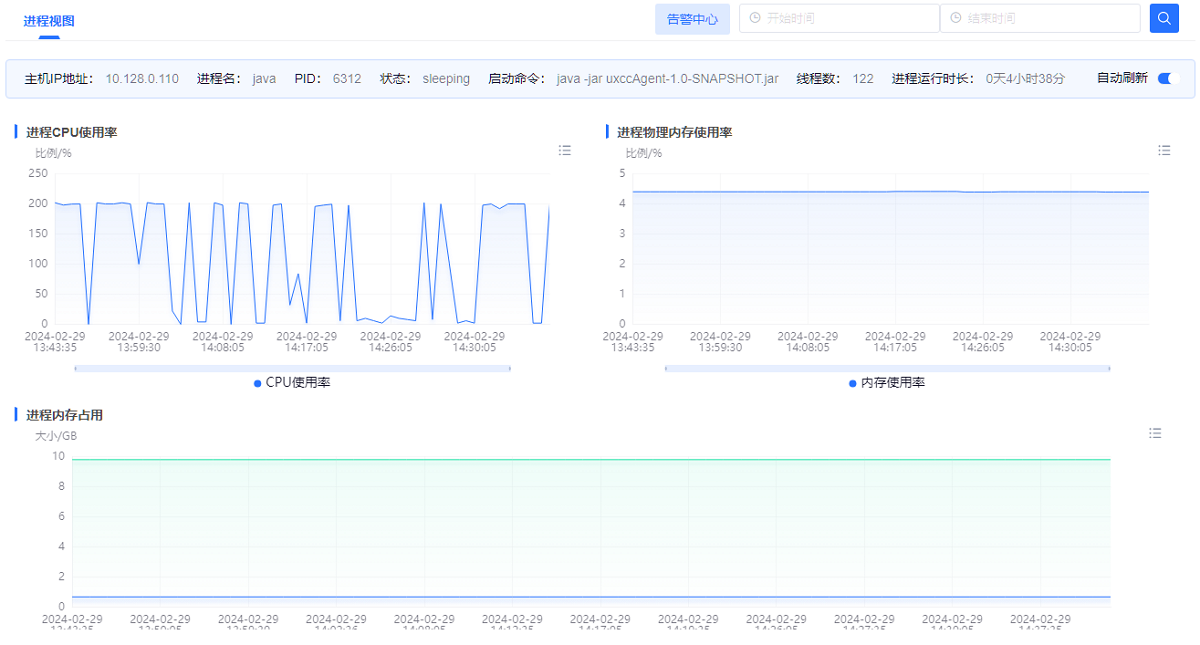Click the blue dot beside 内存使用率 legend
The width and height of the screenshot is (1200, 645).
(x=853, y=383)
